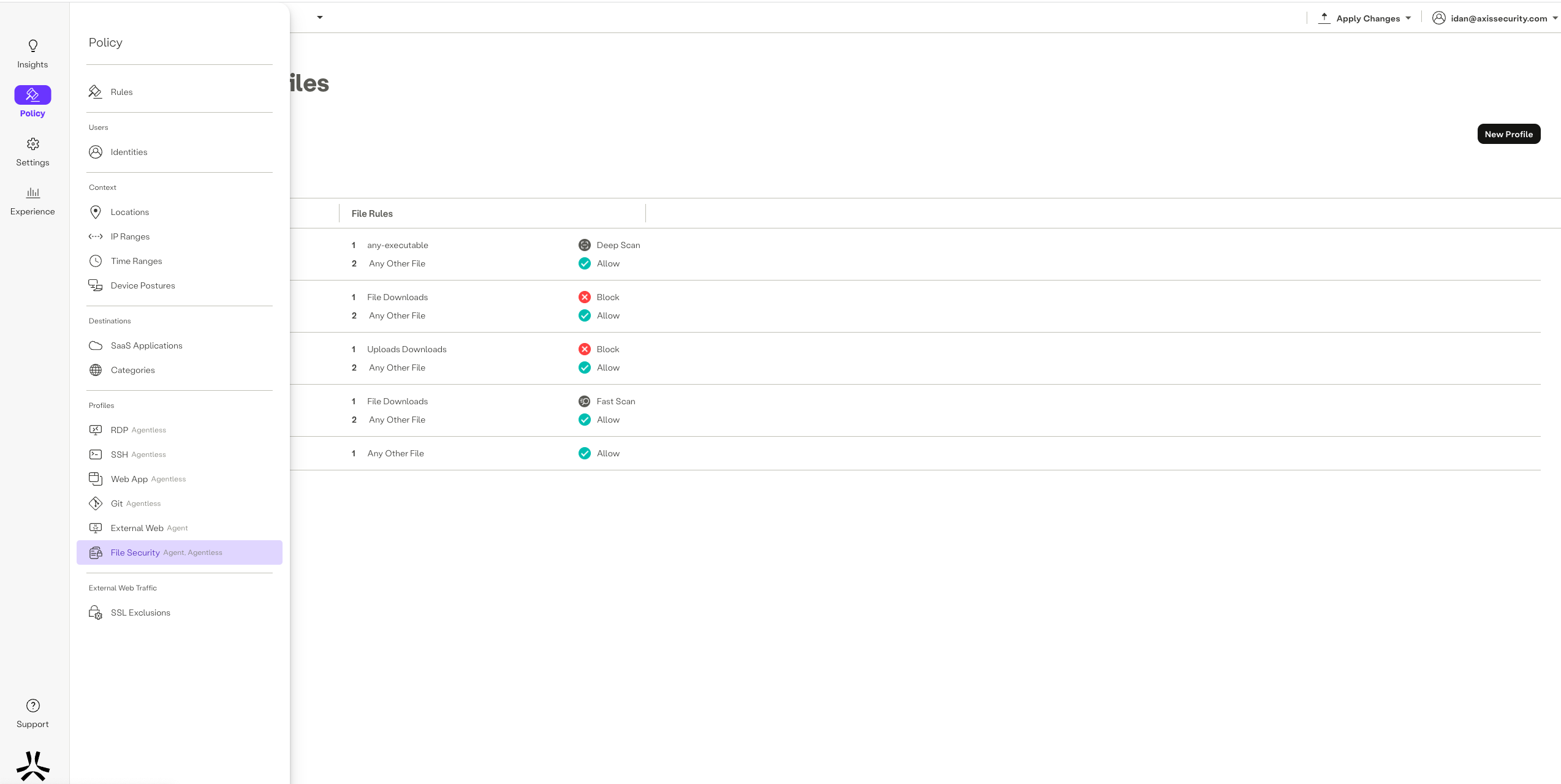Screen dimensions: 1561x784
Task: Select SaaS Applications menu item
Action: [146, 345]
